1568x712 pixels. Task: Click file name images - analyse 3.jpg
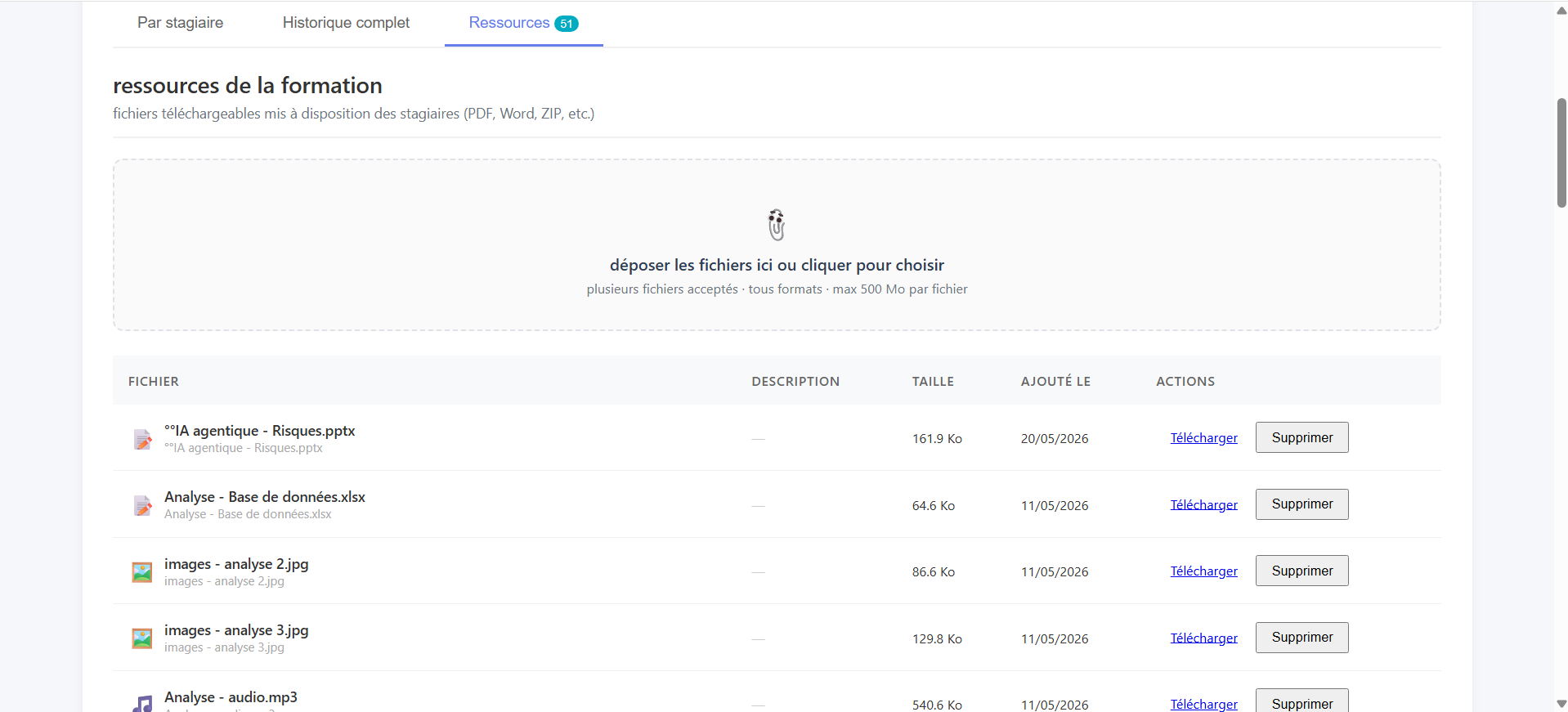point(236,630)
